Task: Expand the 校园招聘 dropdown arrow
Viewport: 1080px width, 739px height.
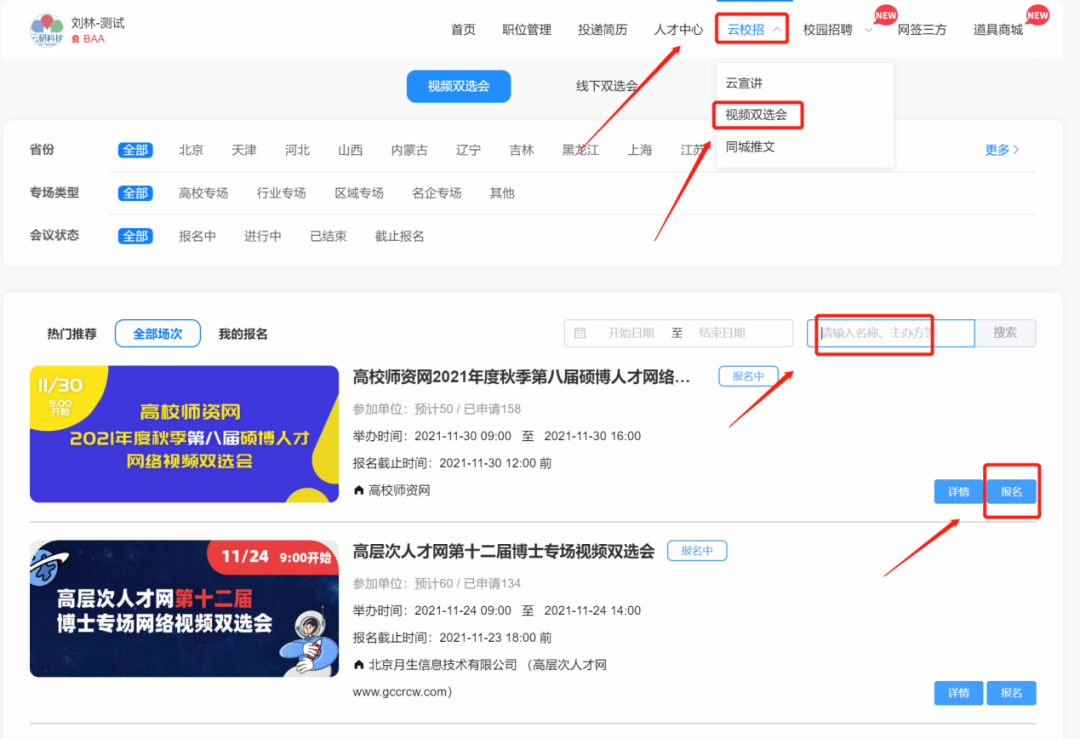Action: 868,30
